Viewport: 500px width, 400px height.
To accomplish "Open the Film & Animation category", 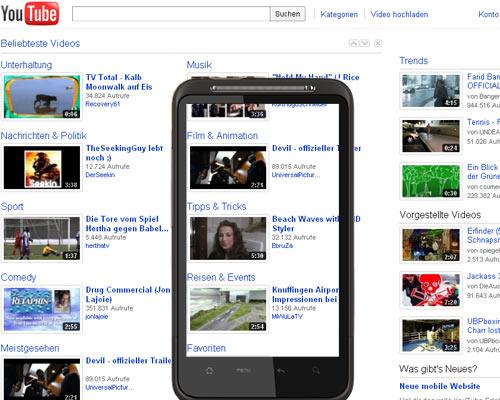I will pyautogui.click(x=222, y=136).
